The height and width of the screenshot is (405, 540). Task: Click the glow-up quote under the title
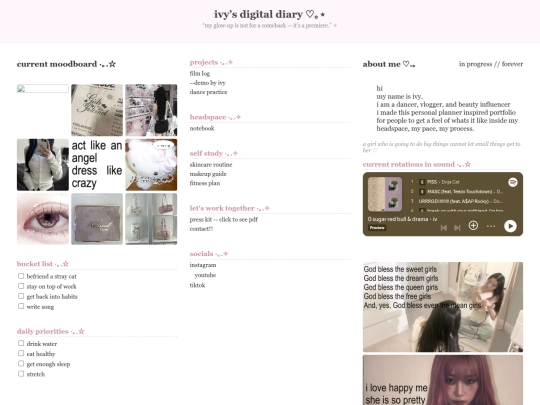click(270, 25)
